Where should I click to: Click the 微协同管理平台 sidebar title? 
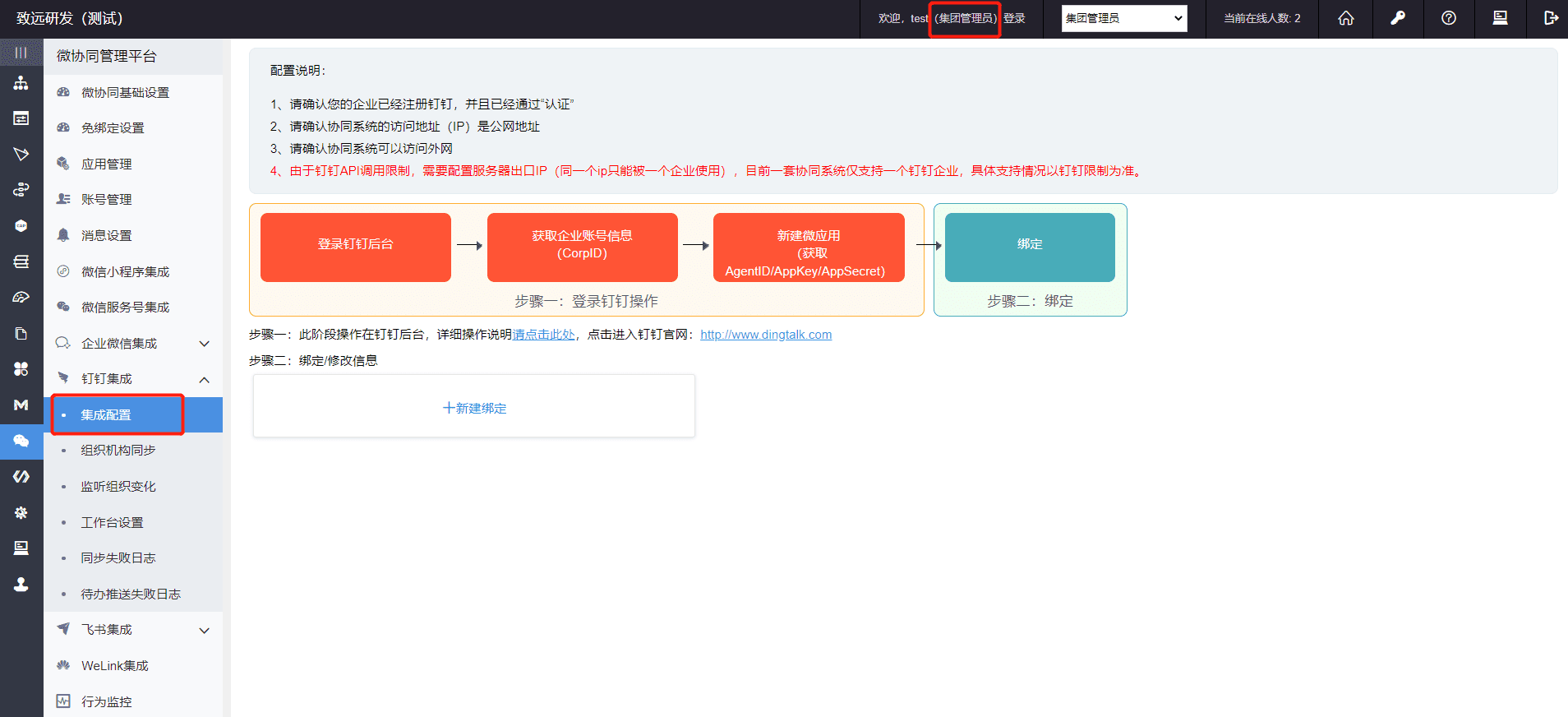107,56
